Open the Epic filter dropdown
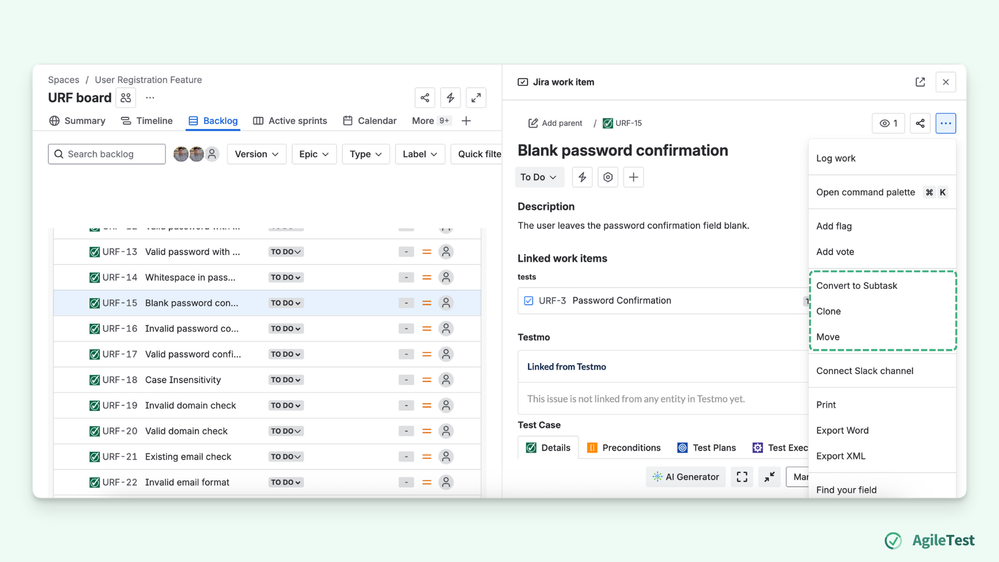Screen dimensions: 999x562 313,154
